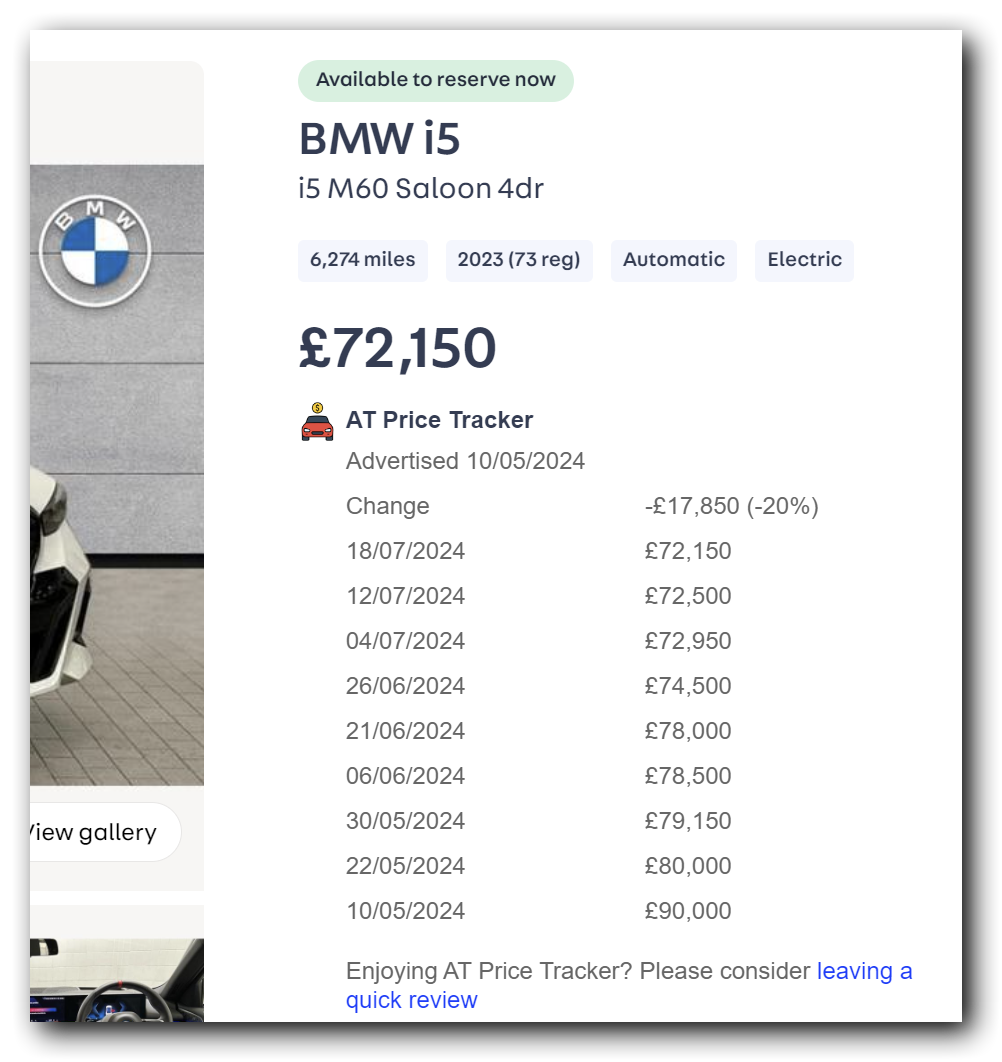Select the 6,274 miles tag
The width and height of the screenshot is (1002, 1062).
click(362, 260)
